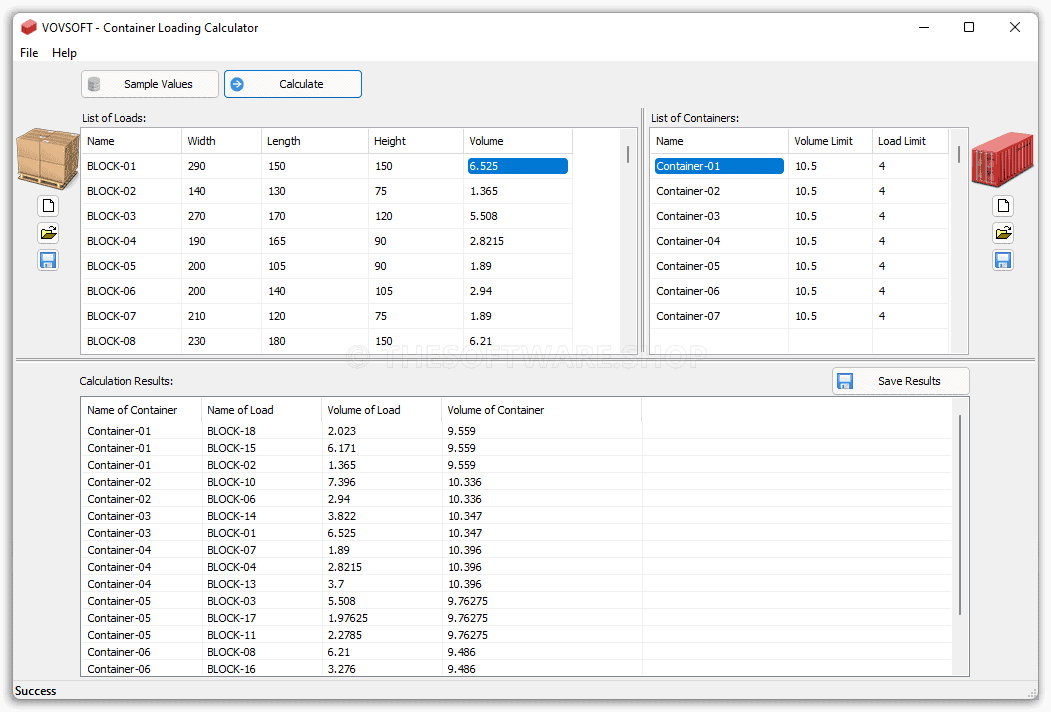Screen dimensions: 1051x712
Task: Click Name of Container column header
Action: 141,410
